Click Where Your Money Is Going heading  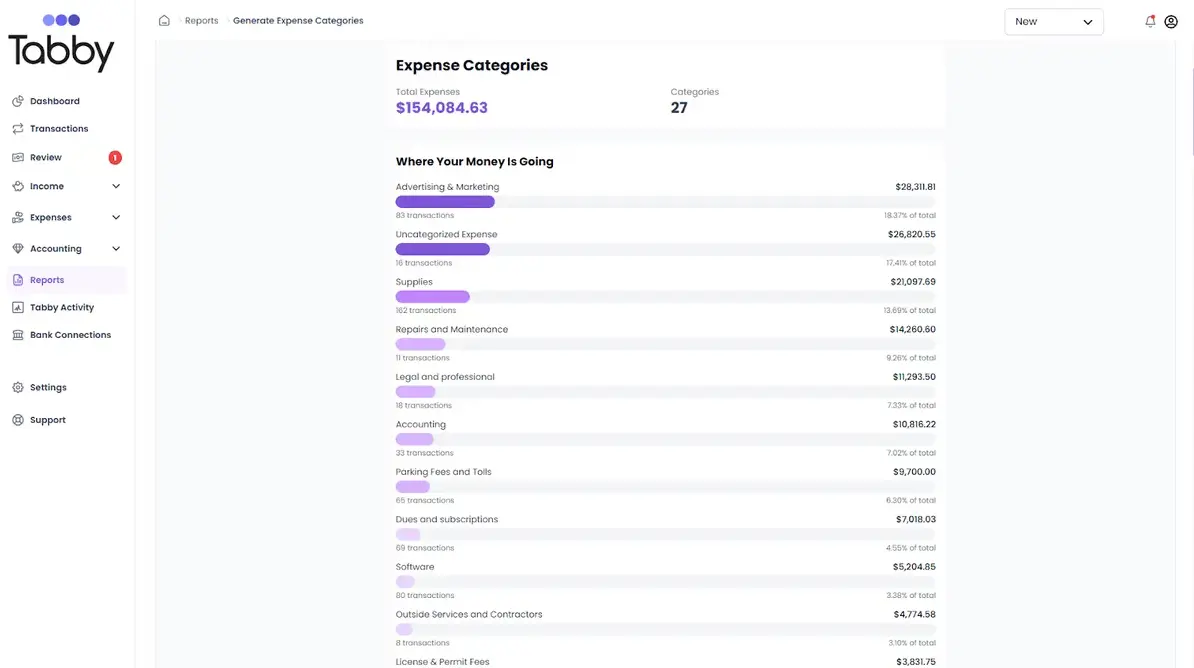point(474,161)
